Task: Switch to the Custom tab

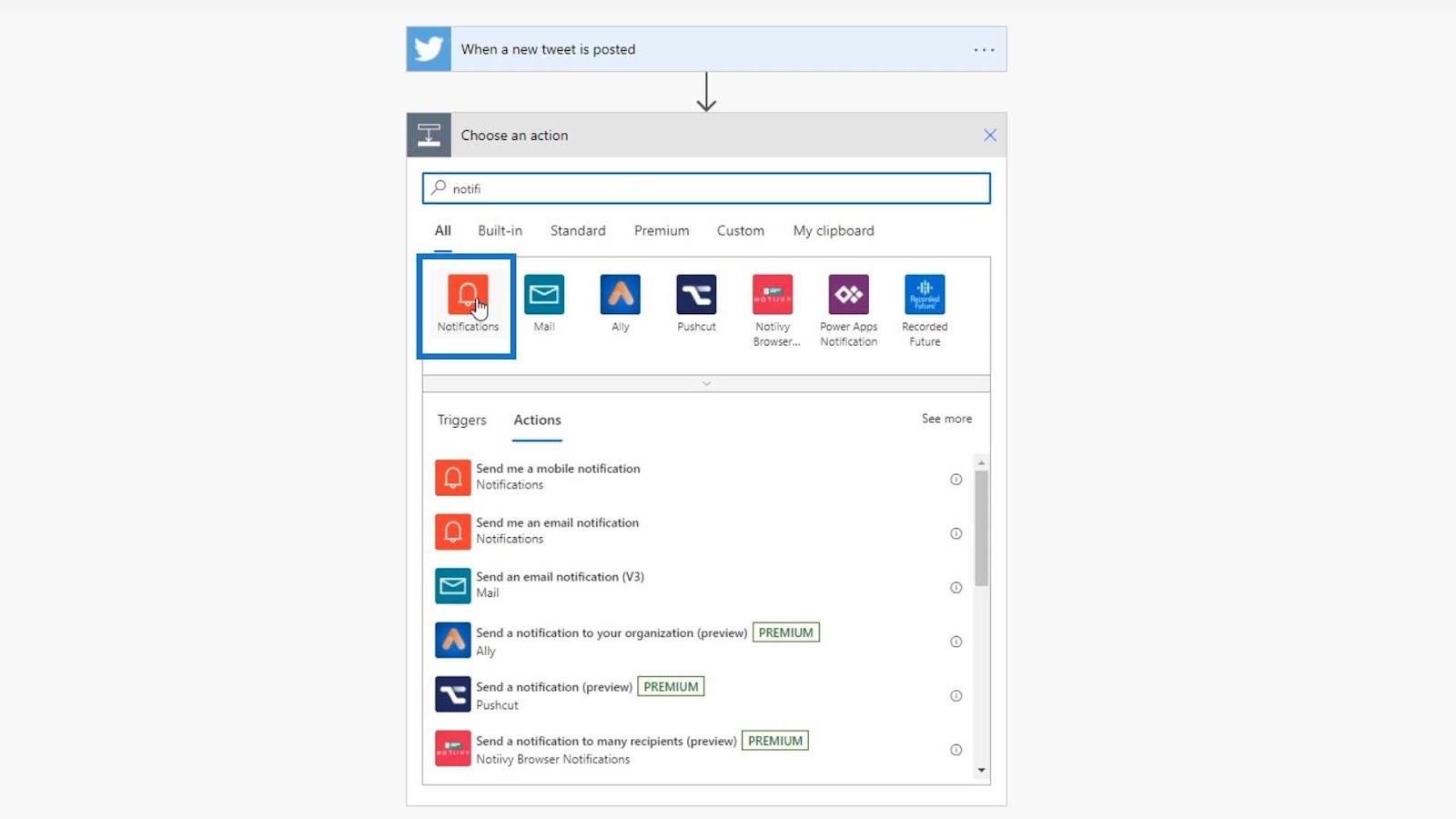Action: click(x=741, y=231)
